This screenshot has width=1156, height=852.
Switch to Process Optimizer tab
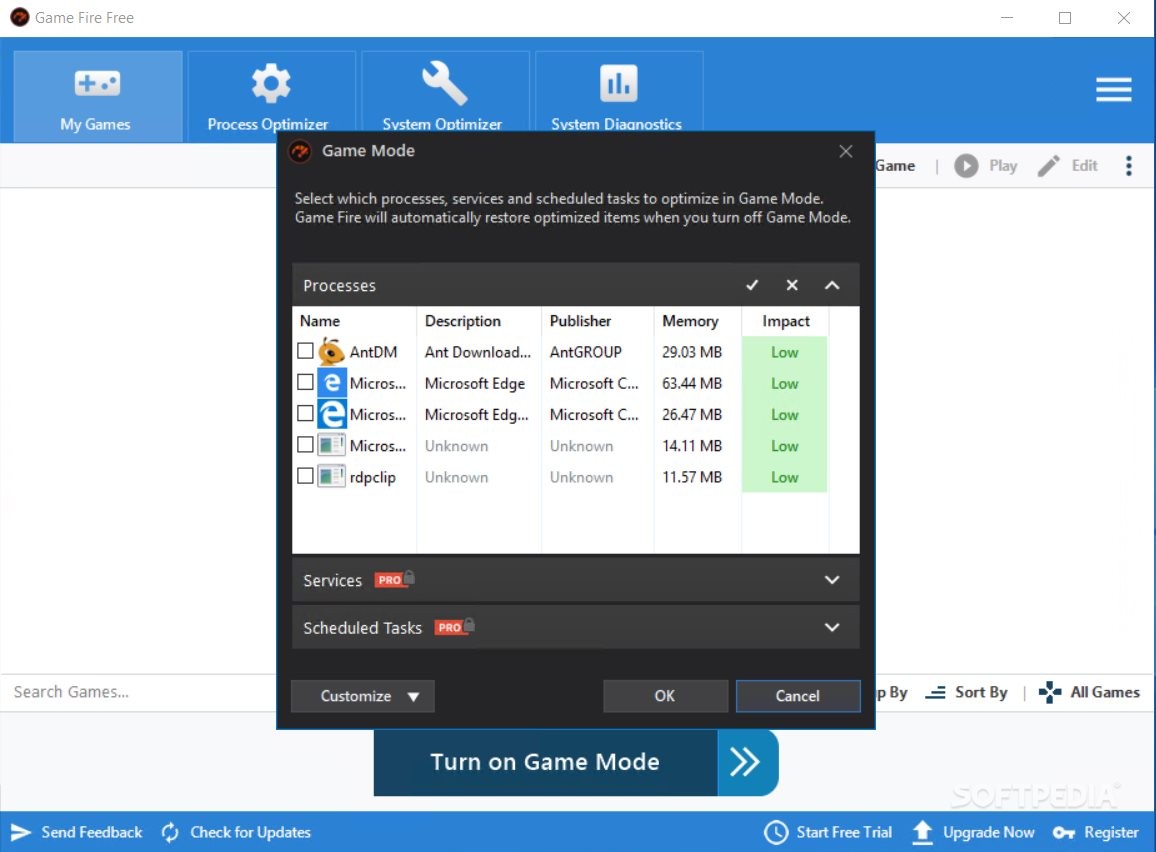pyautogui.click(x=271, y=97)
